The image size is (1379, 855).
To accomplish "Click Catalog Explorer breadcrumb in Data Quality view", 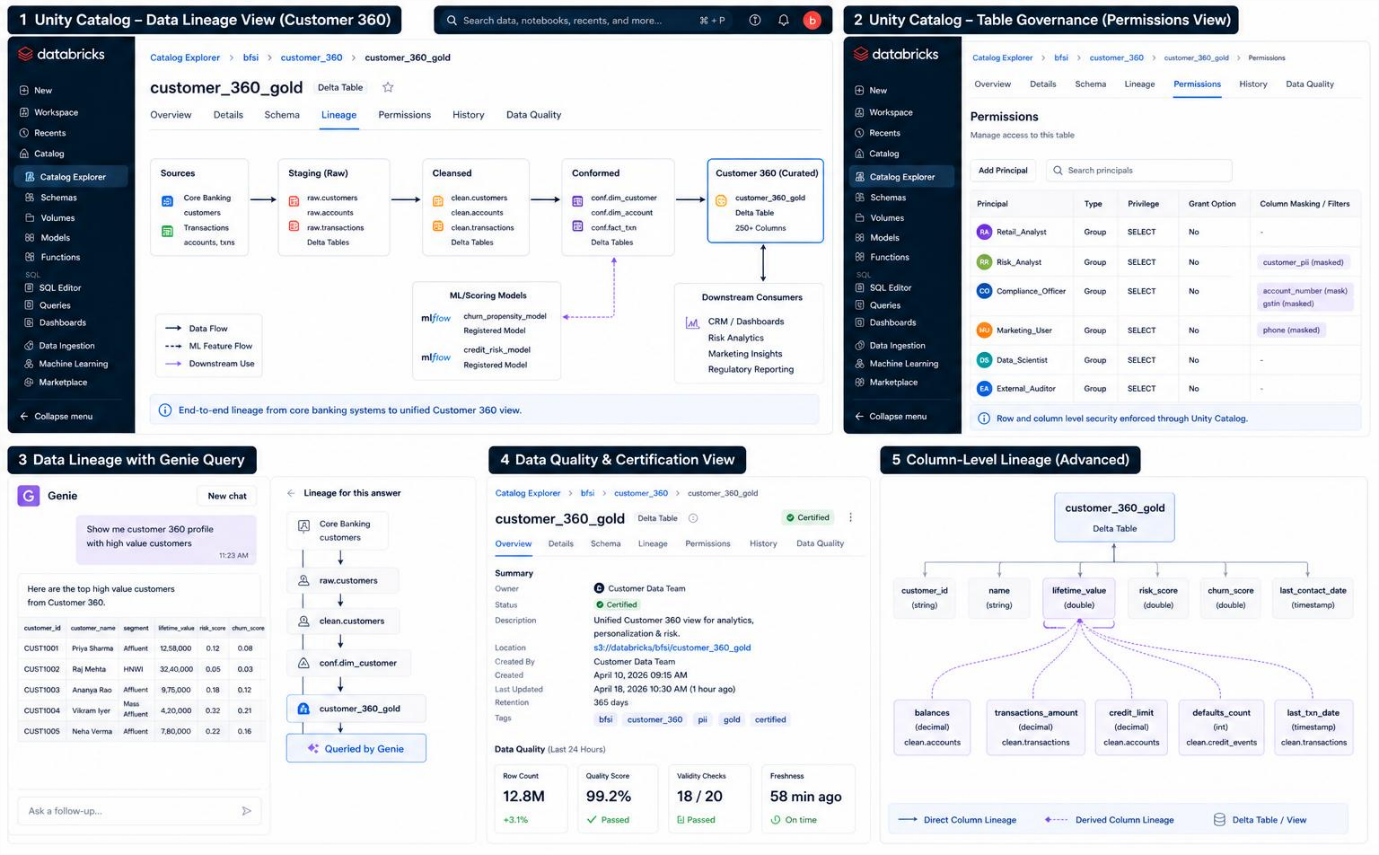I will [x=528, y=493].
